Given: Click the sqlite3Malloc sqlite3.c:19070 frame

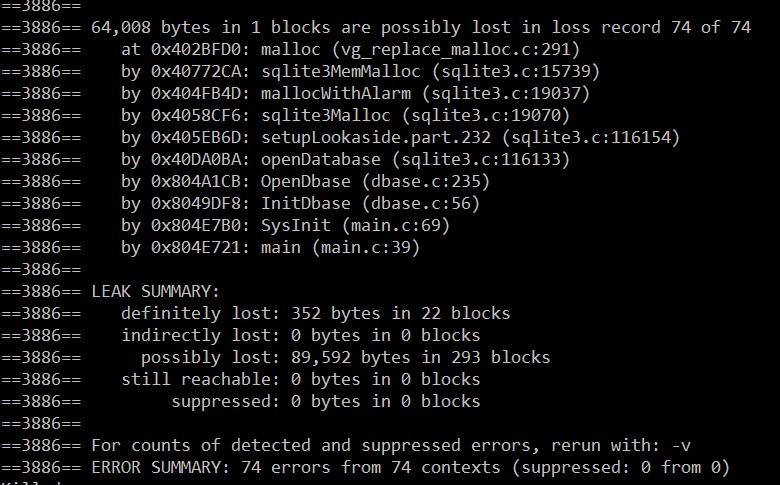Looking at the screenshot, I should pos(345,115).
